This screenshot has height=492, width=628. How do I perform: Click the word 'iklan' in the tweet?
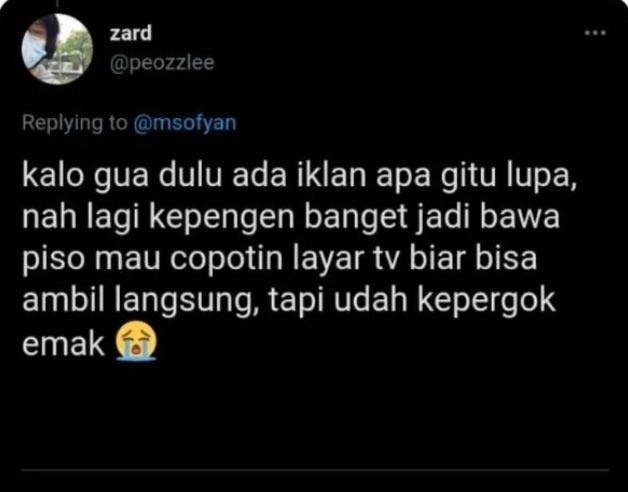(x=331, y=175)
